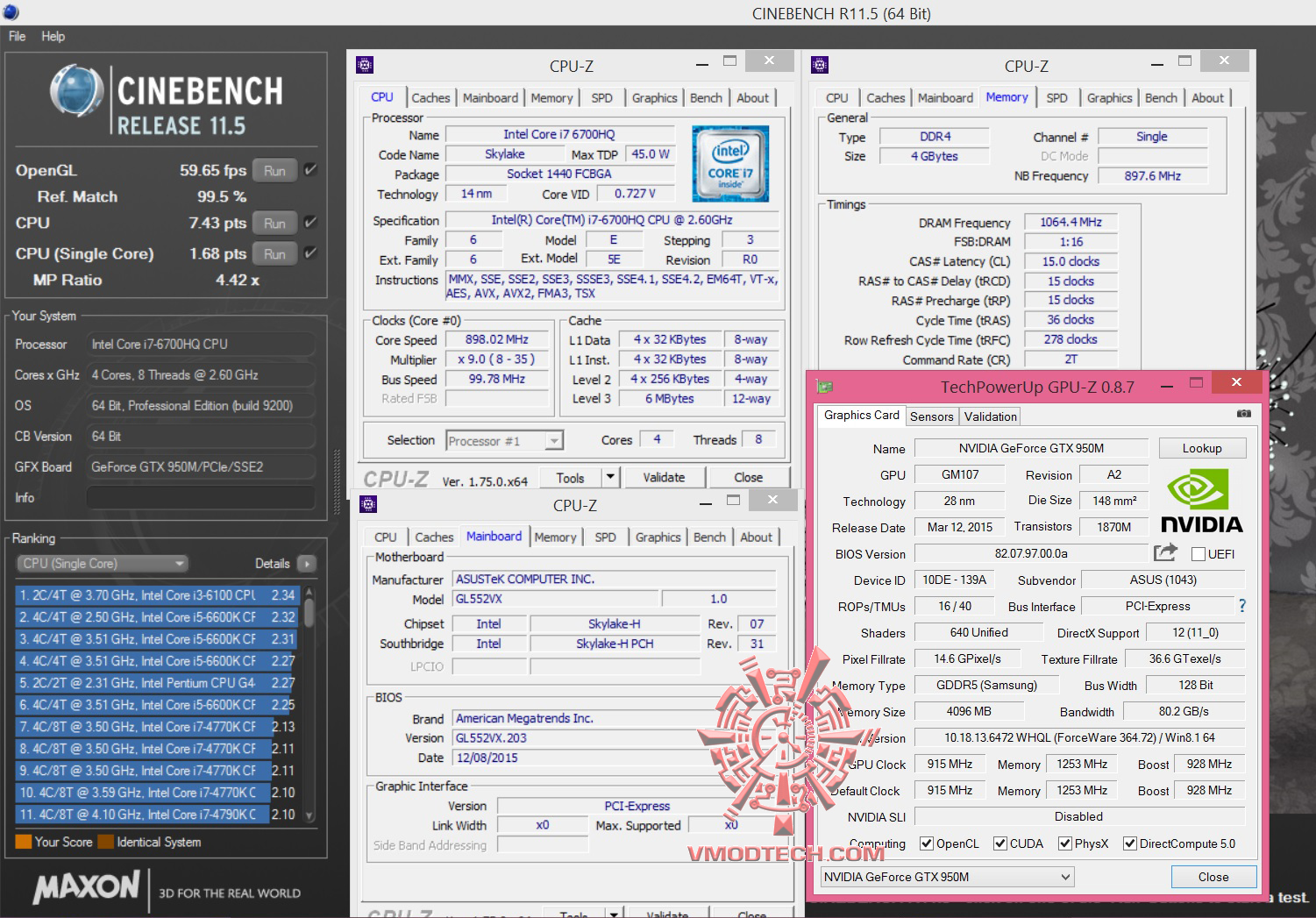Click the Lookup button in GPU-Z

tap(1201, 448)
